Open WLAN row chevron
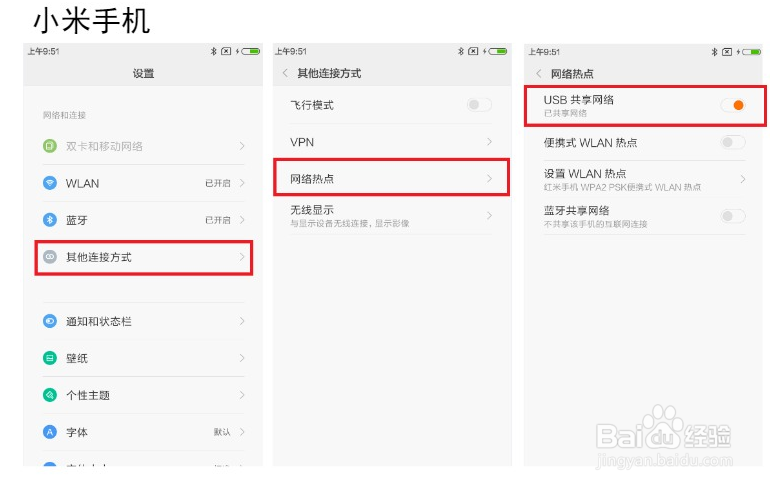 (x=242, y=183)
